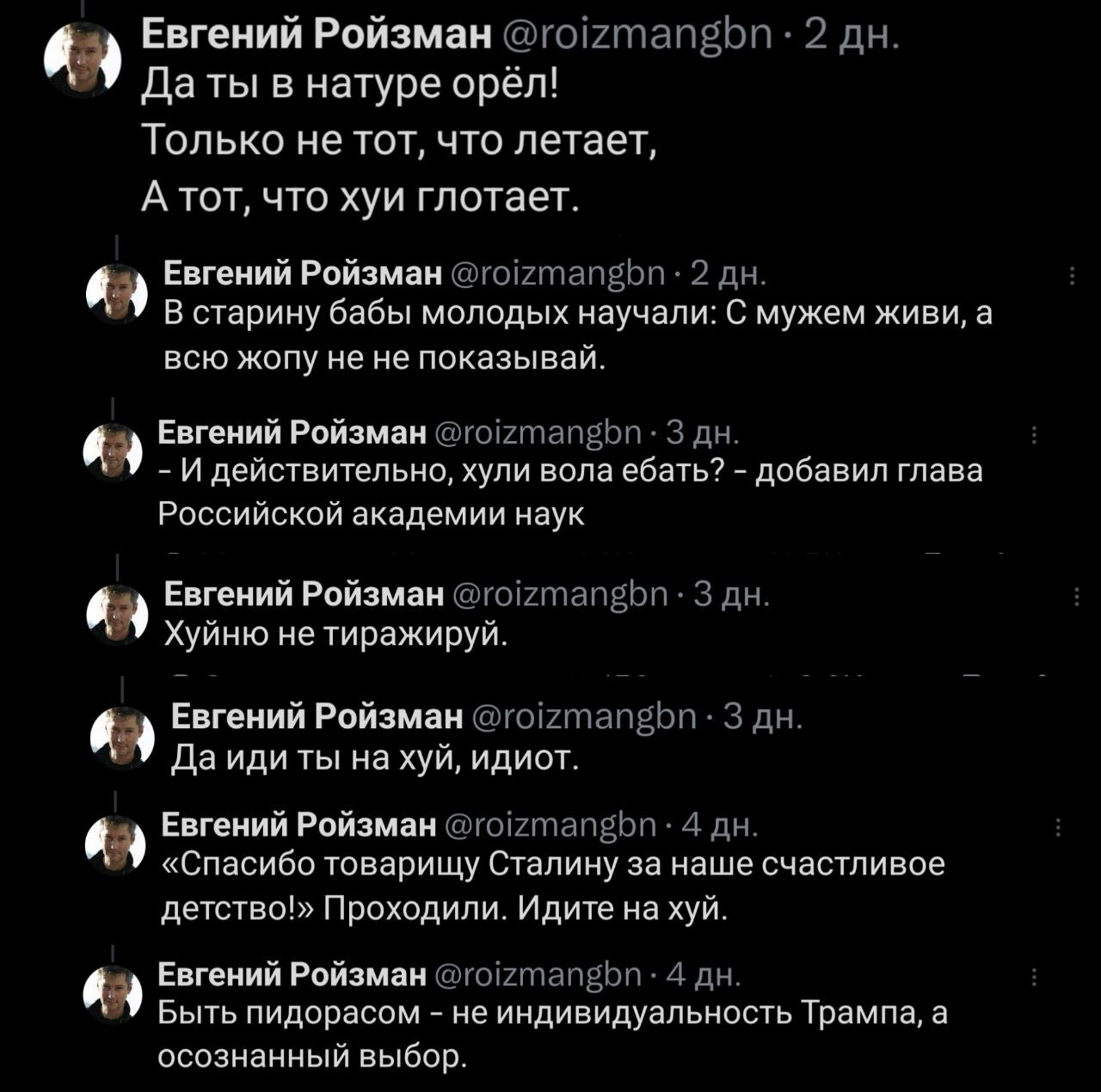Open more options on 'В старину бабы' tweet
Image resolution: width=1101 pixels, height=1092 pixels.
click(x=1072, y=276)
